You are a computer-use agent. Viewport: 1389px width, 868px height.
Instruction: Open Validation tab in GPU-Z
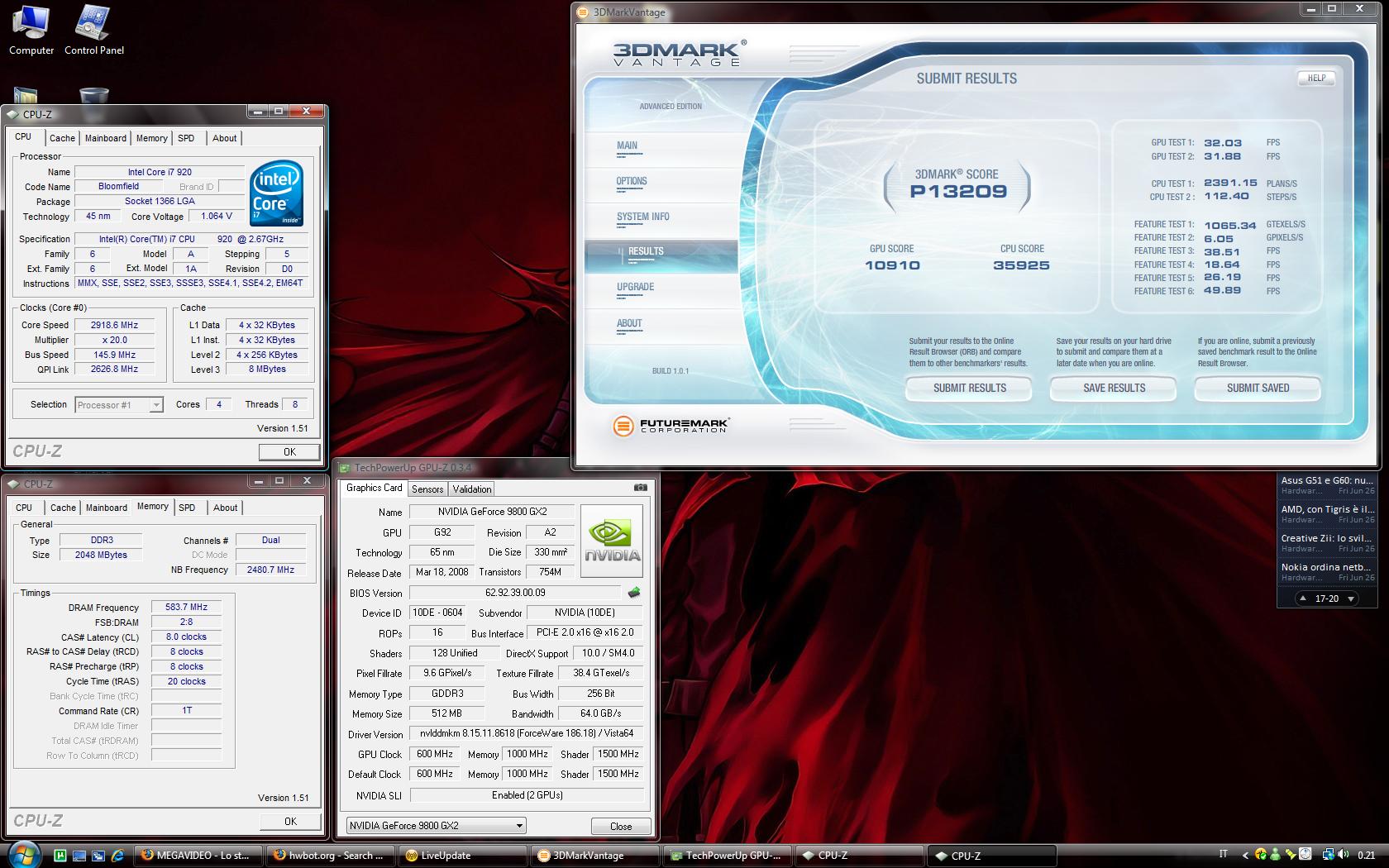pos(472,489)
